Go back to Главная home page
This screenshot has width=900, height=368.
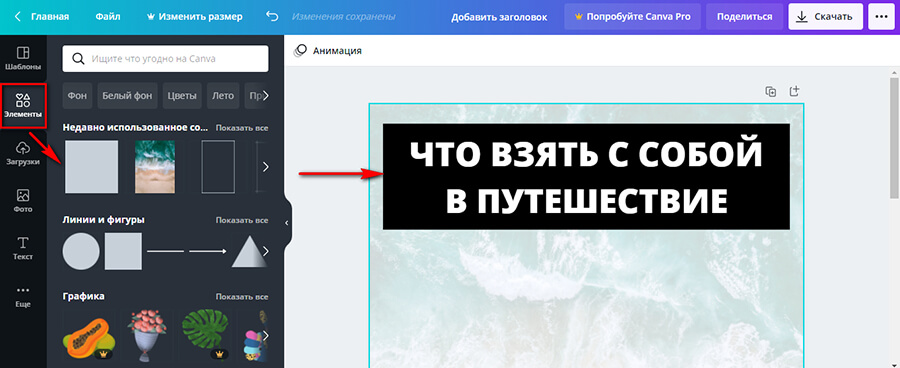coord(42,17)
